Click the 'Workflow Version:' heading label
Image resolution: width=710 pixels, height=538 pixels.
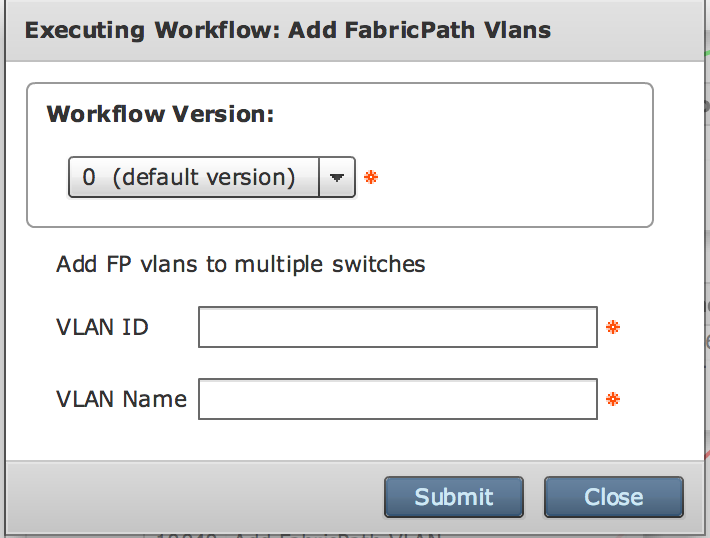point(160,114)
